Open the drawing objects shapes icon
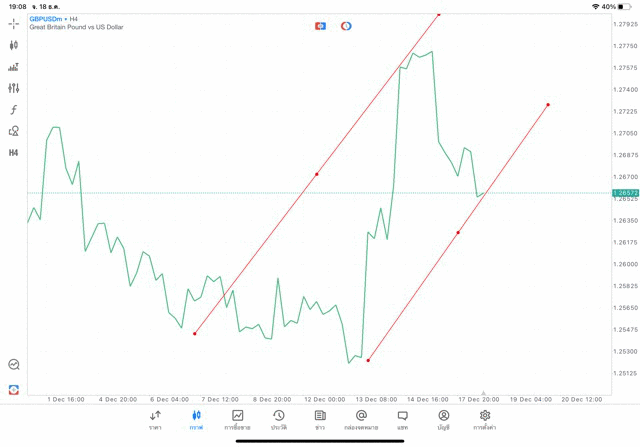Image resolution: width=640 pixels, height=447 pixels. pos(13,131)
